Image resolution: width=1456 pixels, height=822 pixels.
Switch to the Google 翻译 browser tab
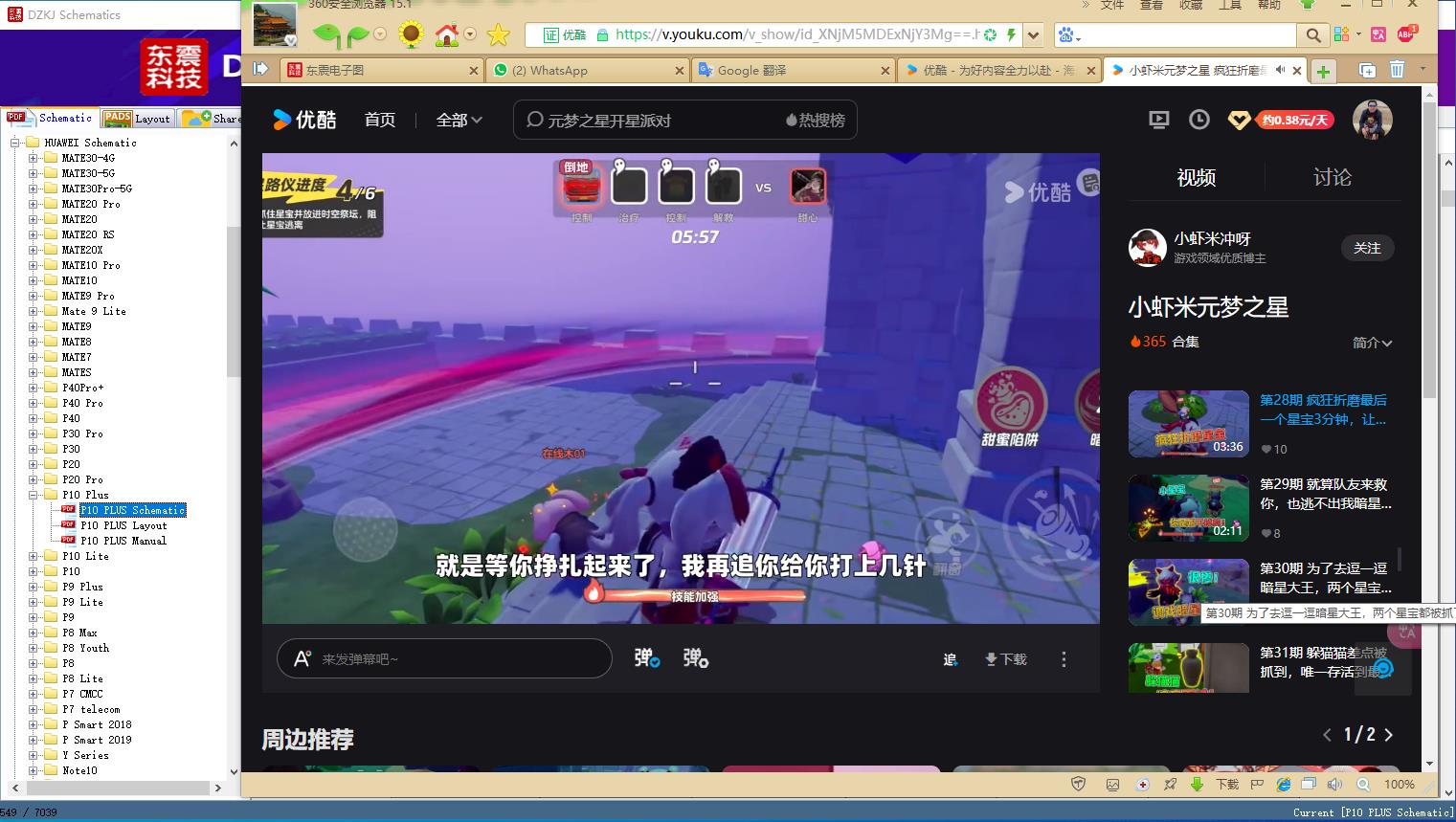click(794, 70)
